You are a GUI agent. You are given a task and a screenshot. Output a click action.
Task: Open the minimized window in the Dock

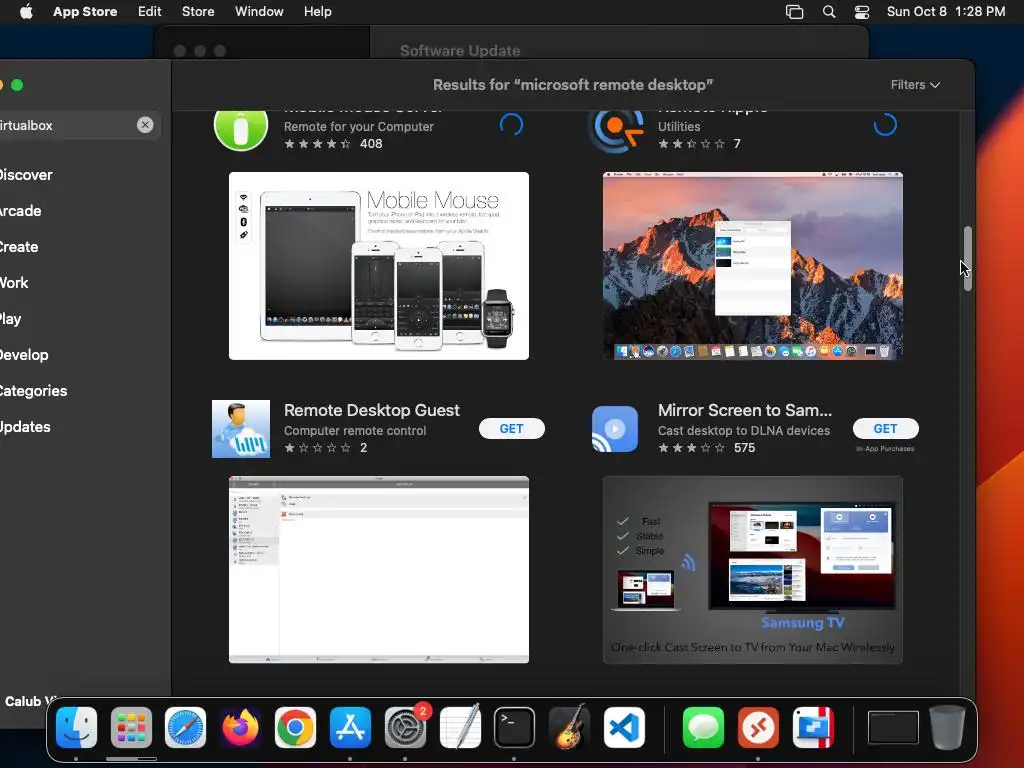click(x=893, y=728)
